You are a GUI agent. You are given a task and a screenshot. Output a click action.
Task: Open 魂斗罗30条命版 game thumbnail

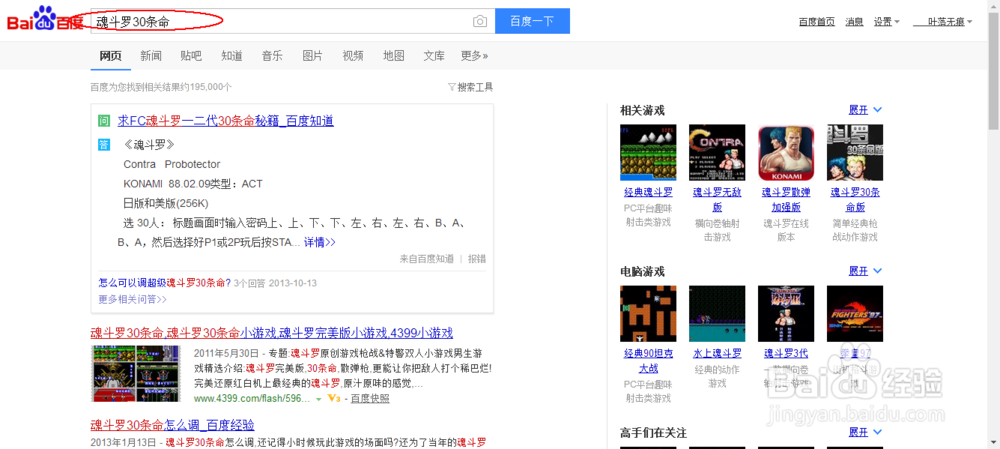[855, 152]
